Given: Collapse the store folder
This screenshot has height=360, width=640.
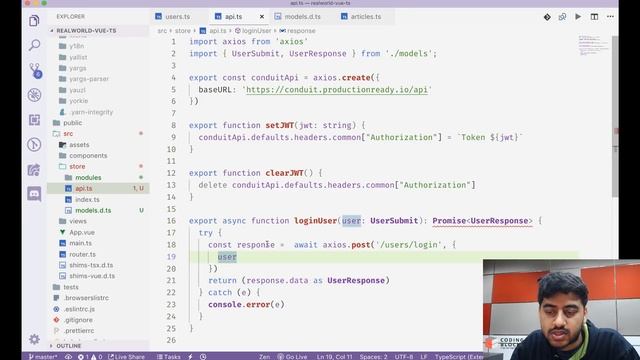Looking at the screenshot, I should coord(77,167).
